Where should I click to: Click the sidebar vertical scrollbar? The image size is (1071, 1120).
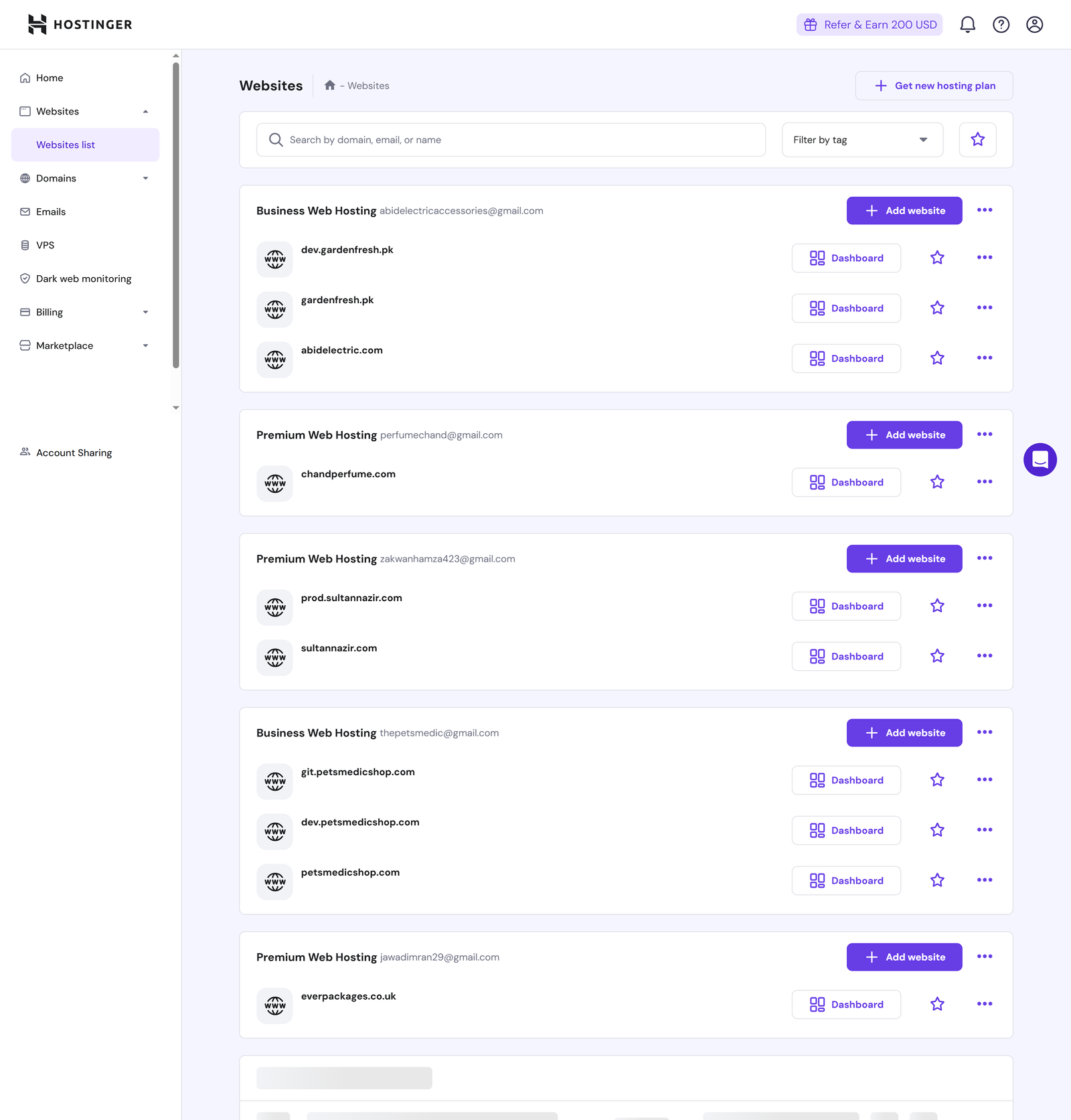tap(176, 214)
